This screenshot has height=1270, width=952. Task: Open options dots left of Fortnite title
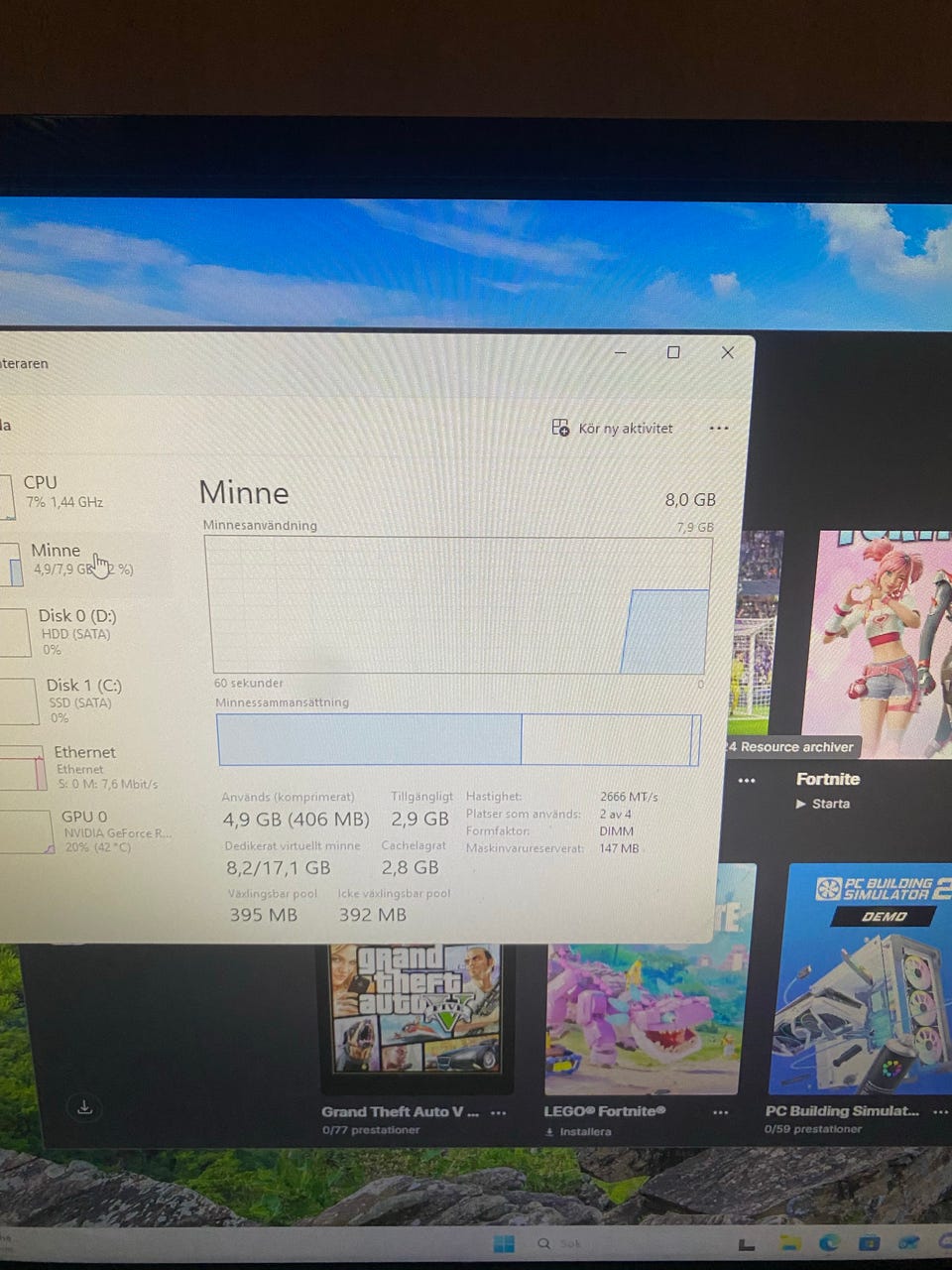[x=747, y=781]
